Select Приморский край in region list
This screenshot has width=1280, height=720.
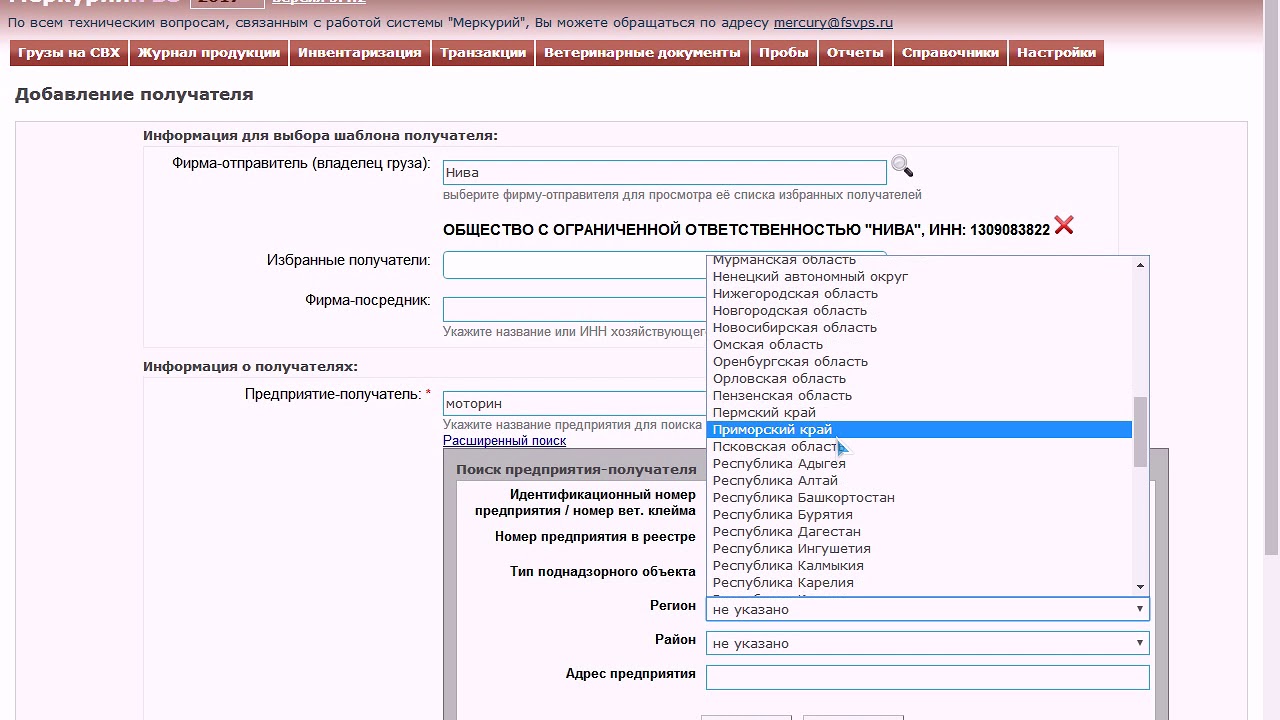click(919, 429)
